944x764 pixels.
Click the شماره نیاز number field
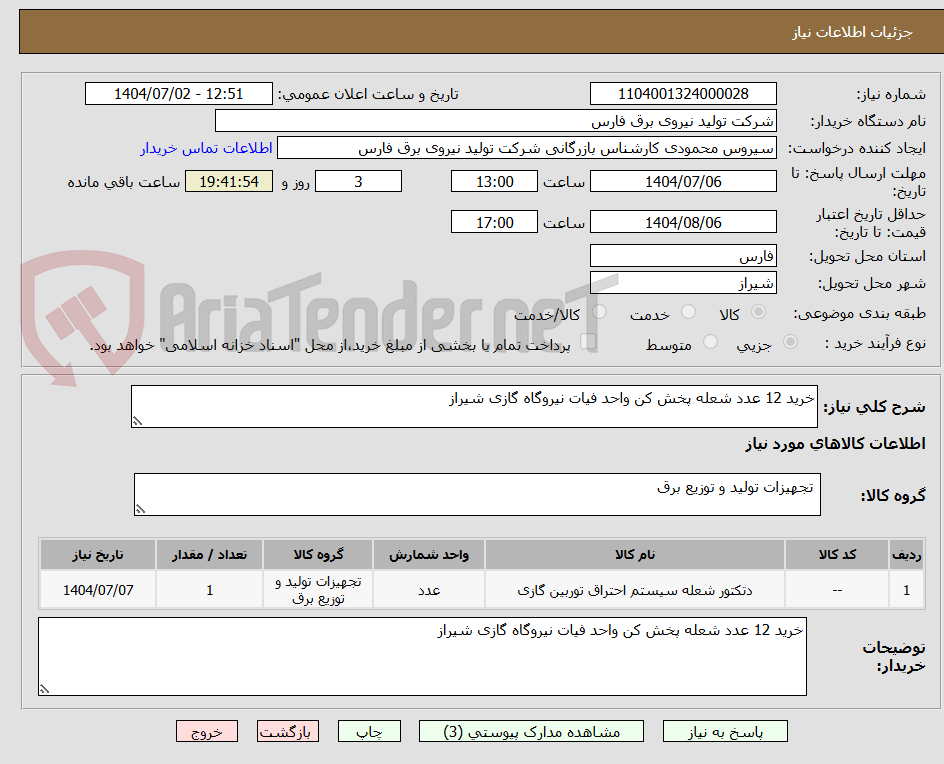(683, 93)
